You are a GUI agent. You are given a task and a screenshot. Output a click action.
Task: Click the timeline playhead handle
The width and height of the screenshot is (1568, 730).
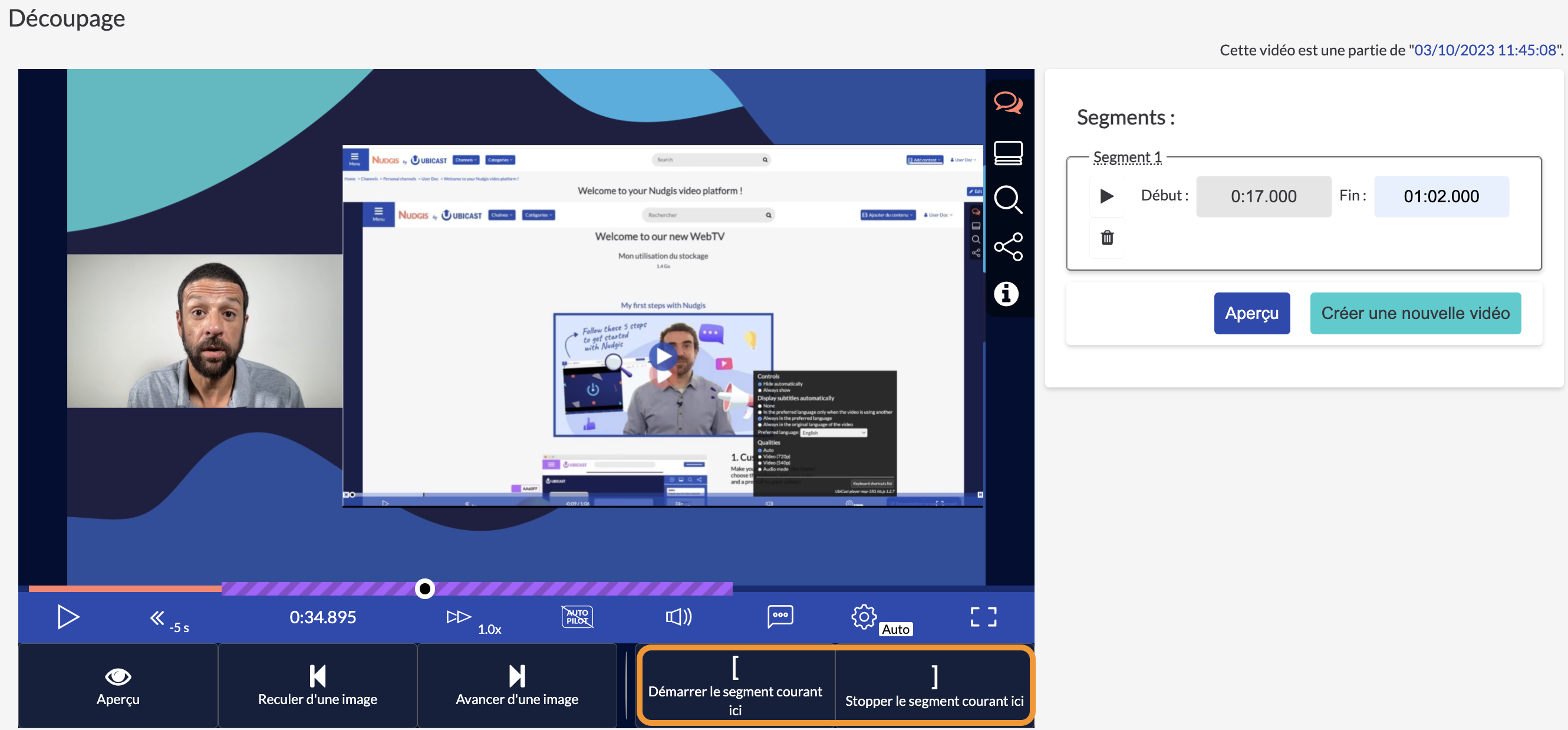[x=425, y=588]
